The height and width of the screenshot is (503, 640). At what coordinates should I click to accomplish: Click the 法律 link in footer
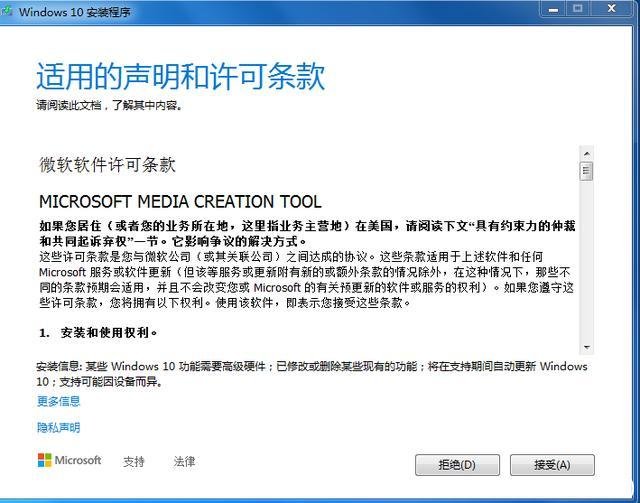click(184, 462)
